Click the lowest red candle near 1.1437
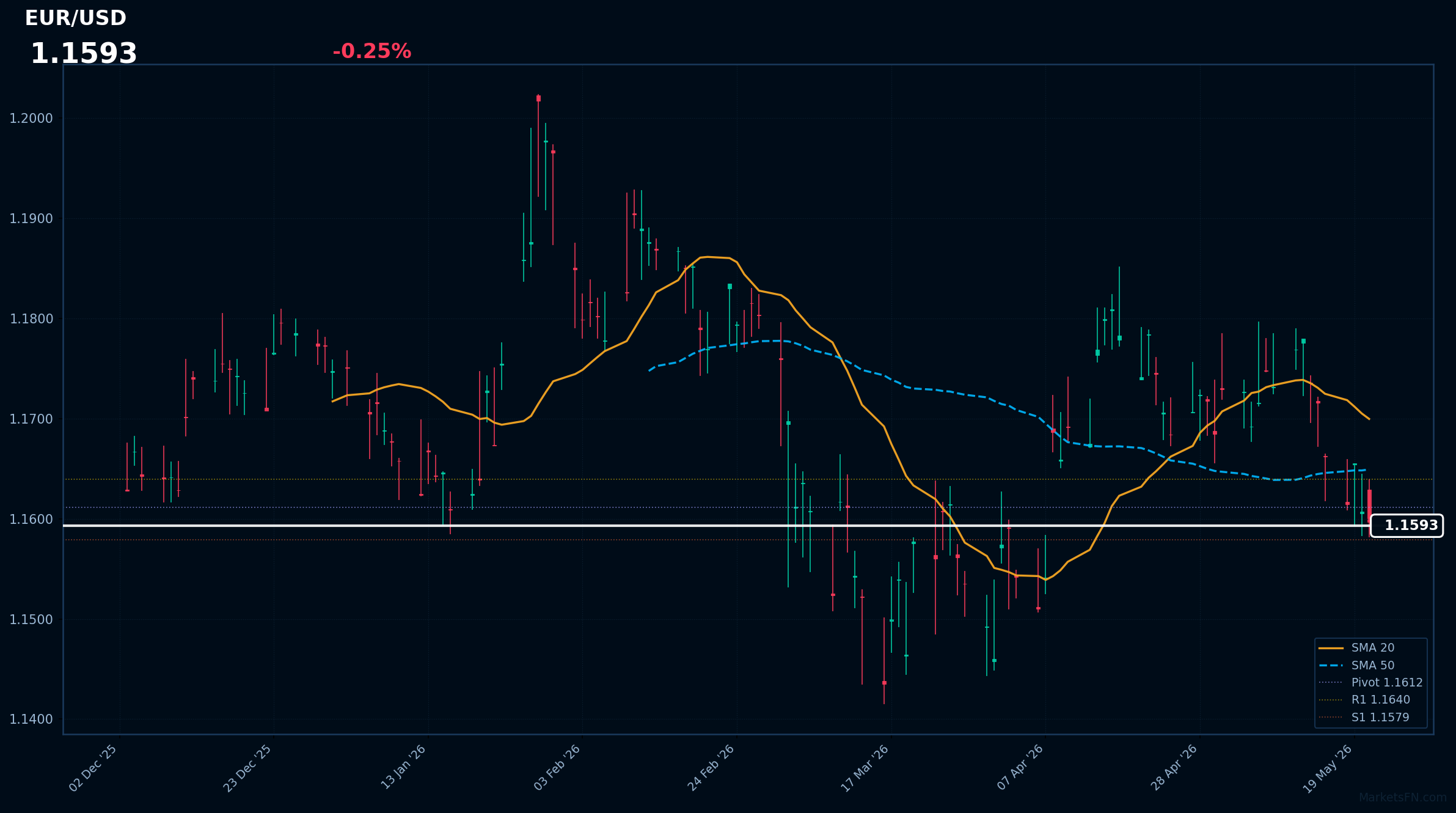This screenshot has height=813, width=1456. point(884,683)
